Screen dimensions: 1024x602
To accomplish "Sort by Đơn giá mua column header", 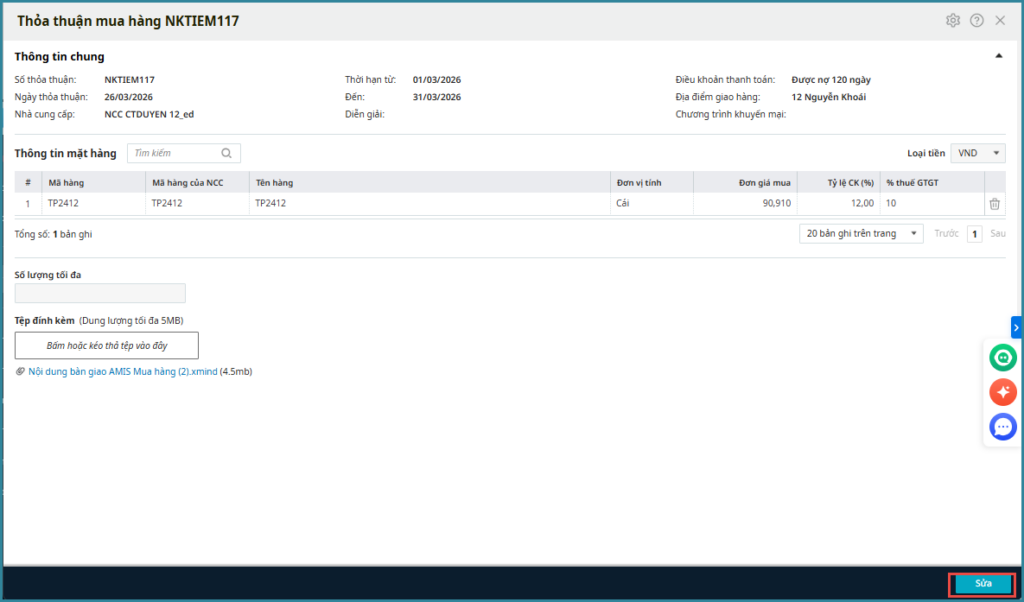I will 764,183.
